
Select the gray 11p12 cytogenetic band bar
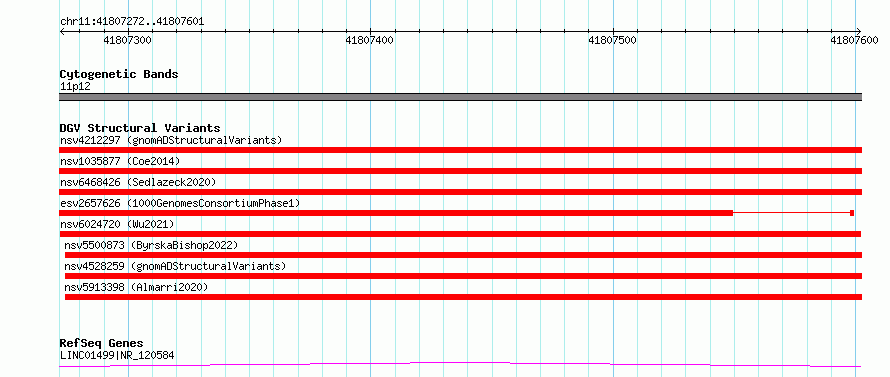tap(460, 97)
